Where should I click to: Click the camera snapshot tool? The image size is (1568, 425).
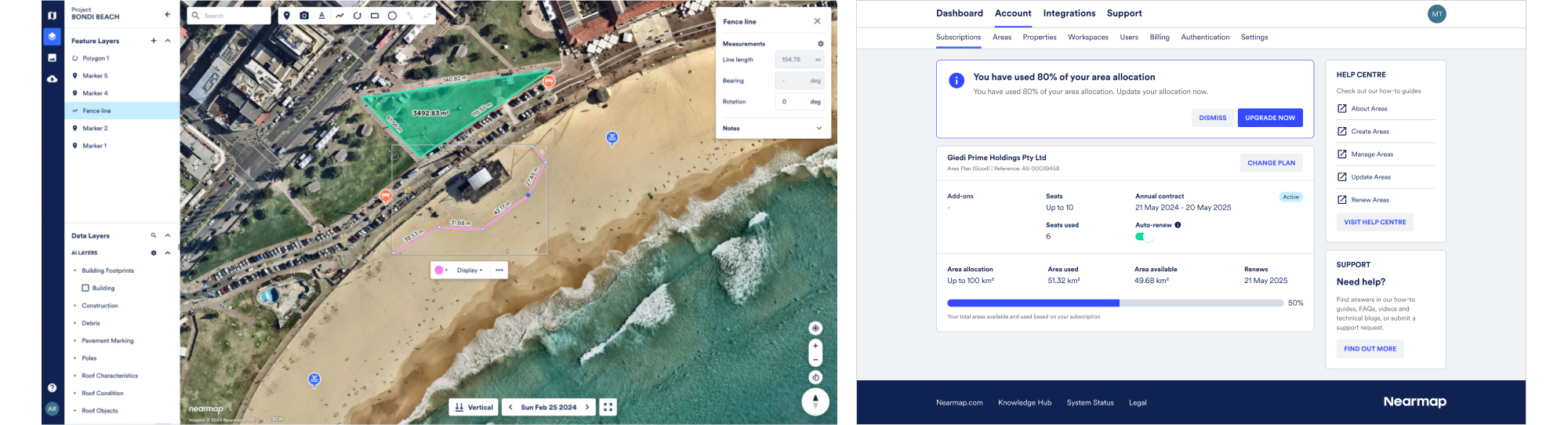[x=304, y=16]
